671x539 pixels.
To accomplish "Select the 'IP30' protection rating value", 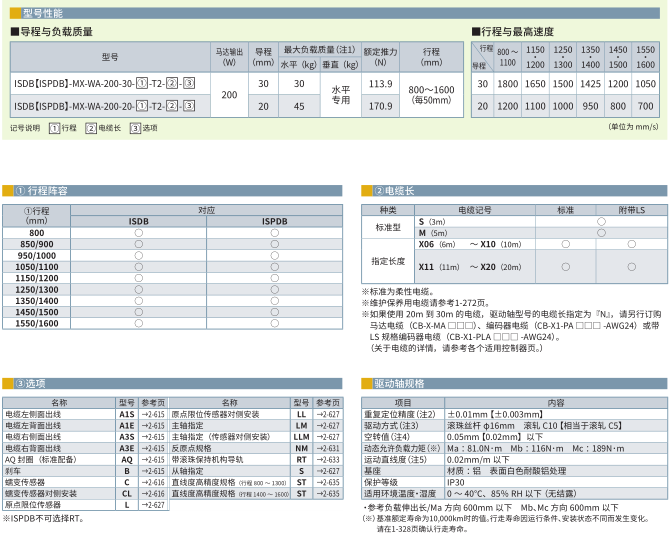I will point(455,482).
